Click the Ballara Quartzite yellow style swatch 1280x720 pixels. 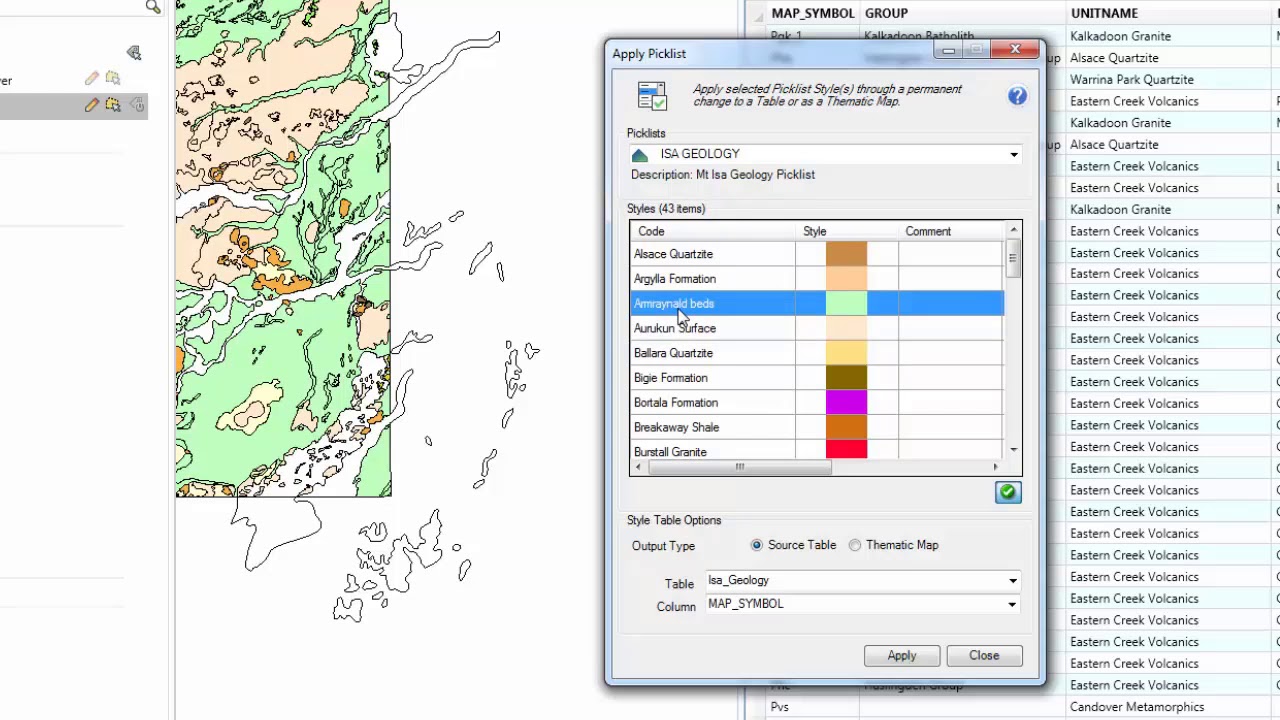click(x=846, y=353)
